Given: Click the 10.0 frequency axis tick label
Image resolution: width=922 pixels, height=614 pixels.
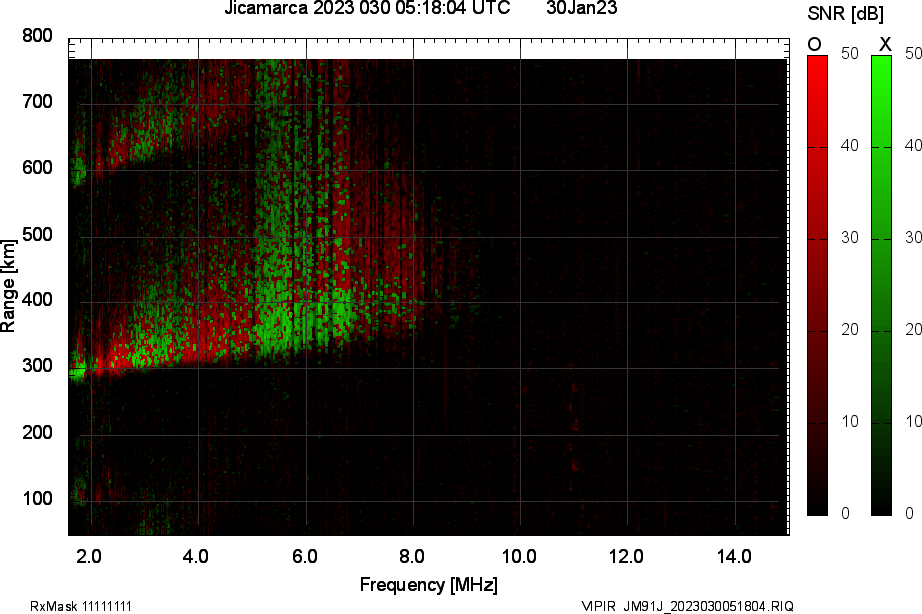Looking at the screenshot, I should pyautogui.click(x=519, y=556).
